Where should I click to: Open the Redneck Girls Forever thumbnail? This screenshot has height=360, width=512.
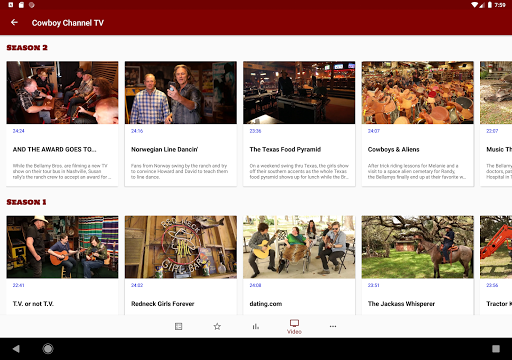point(181,247)
